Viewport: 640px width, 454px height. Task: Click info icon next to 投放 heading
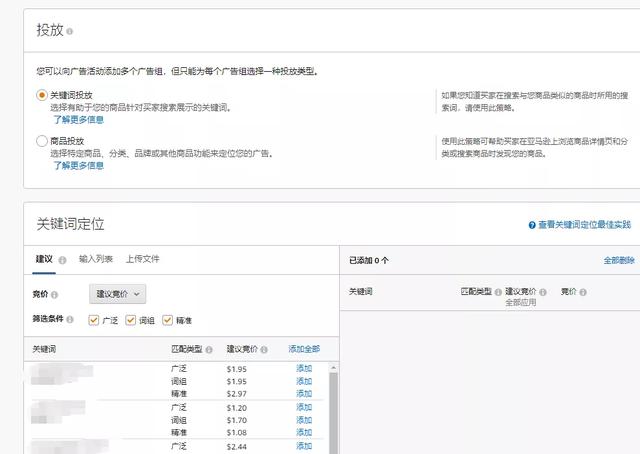tap(69, 31)
